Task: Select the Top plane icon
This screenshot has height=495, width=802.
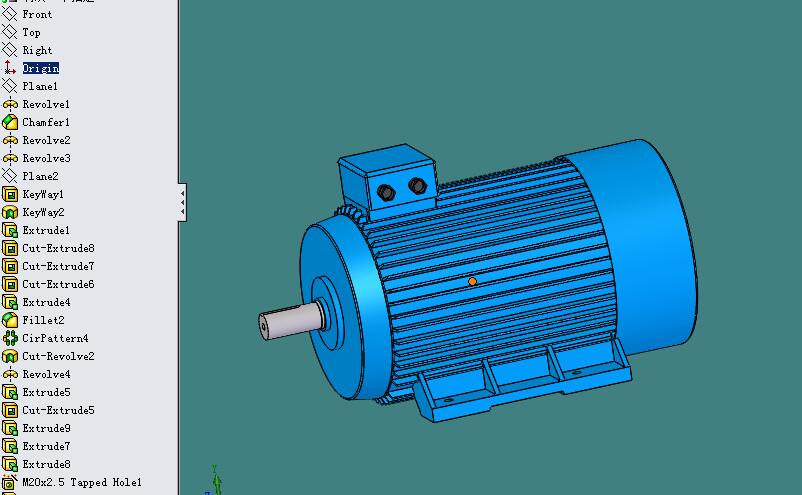Action: [10, 32]
